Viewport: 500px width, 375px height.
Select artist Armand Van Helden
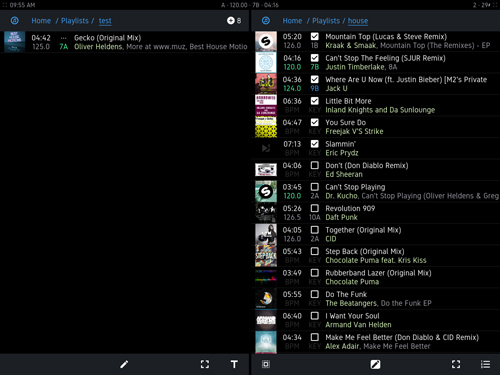(358, 325)
